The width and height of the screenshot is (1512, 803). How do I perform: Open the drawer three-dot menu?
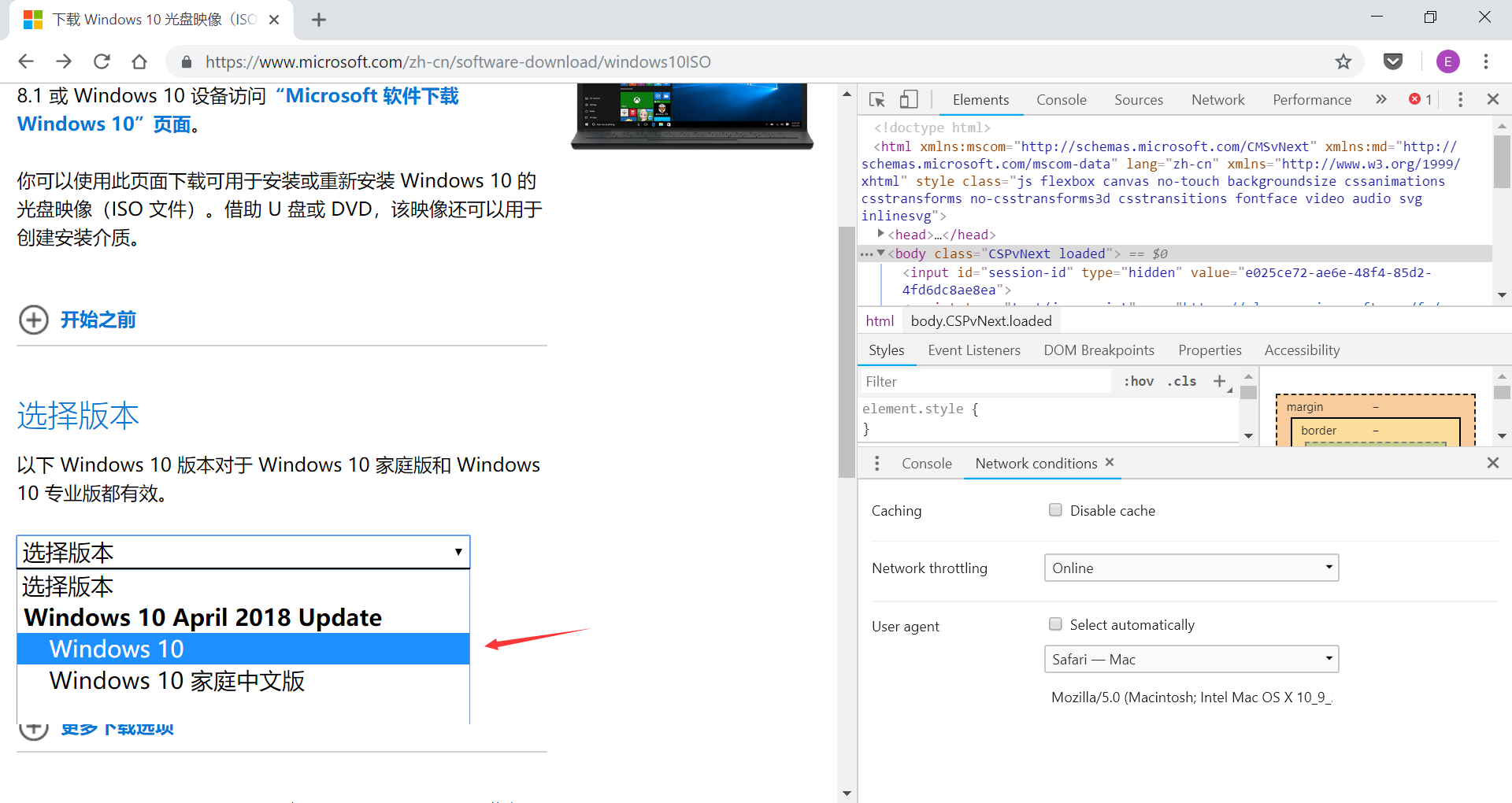(876, 464)
